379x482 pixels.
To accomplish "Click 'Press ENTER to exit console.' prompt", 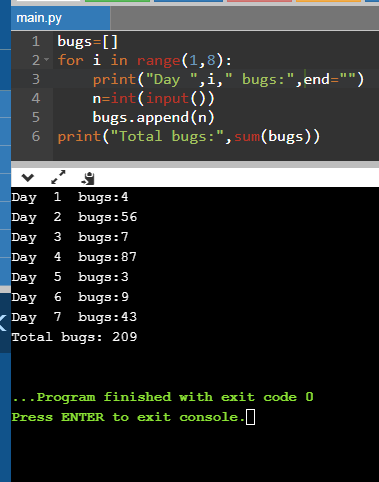I will (128, 417).
